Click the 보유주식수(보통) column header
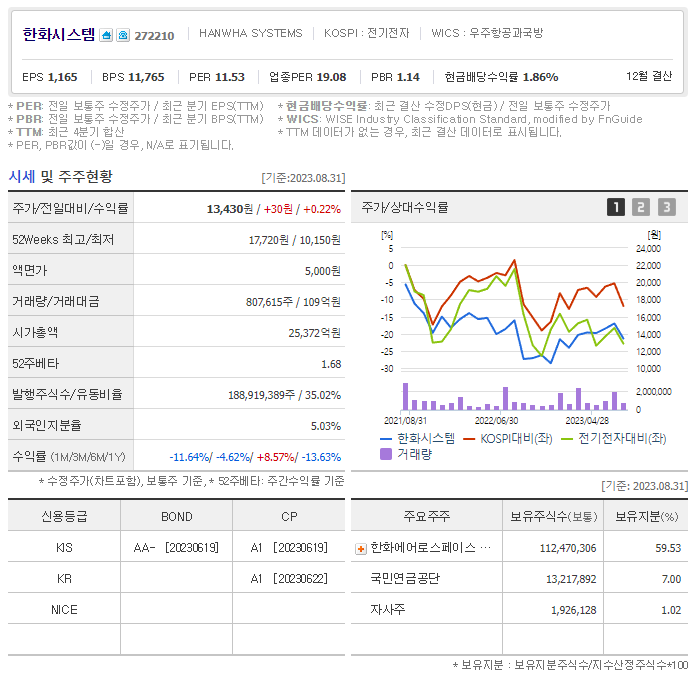Image resolution: width=699 pixels, height=678 pixels. pos(553,517)
